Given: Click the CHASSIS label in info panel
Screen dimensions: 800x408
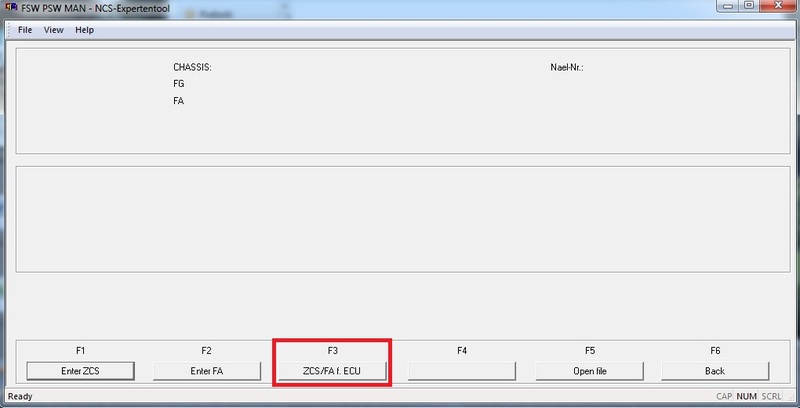Looking at the screenshot, I should pyautogui.click(x=192, y=68).
